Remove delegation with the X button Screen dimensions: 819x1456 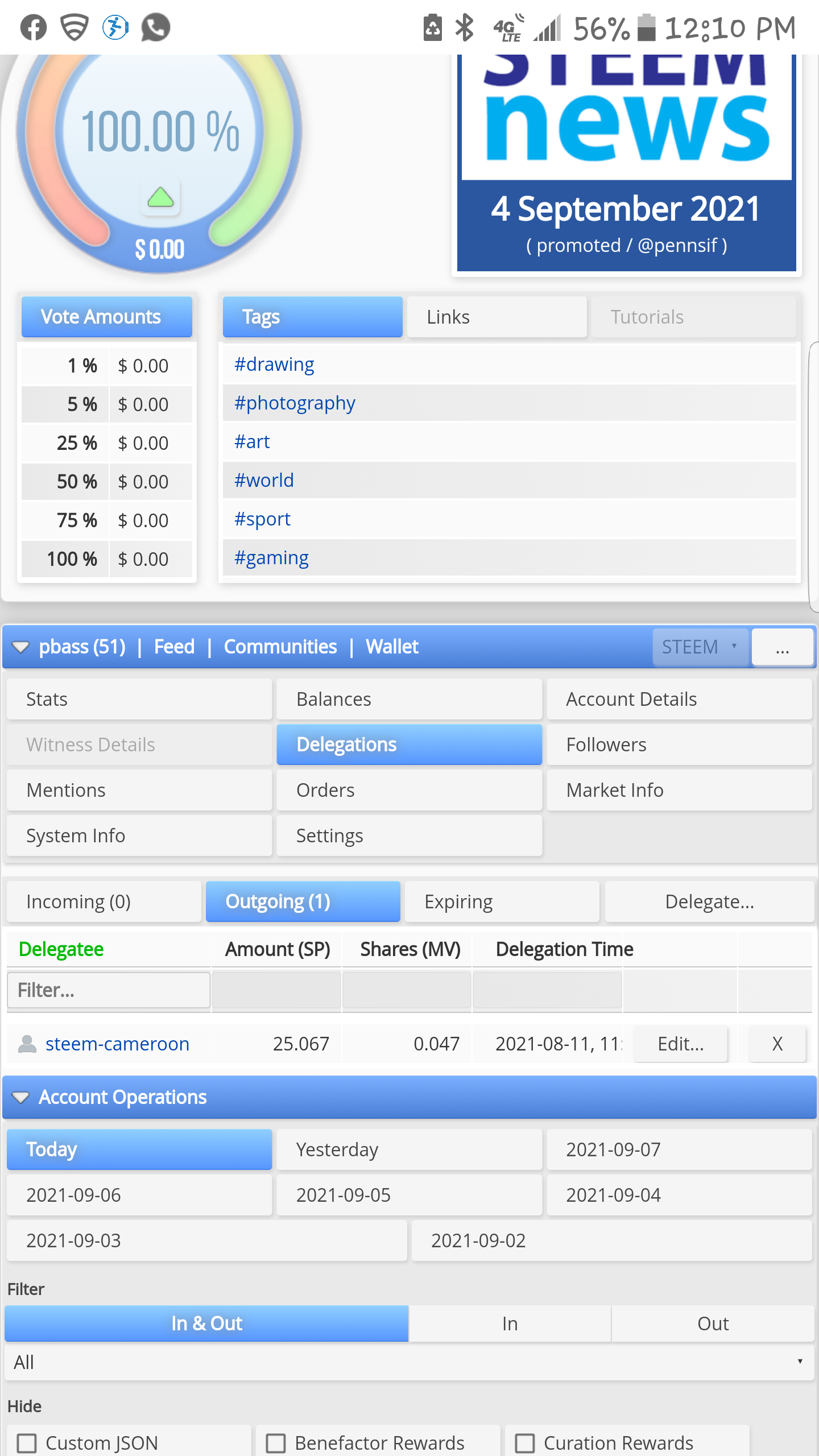777,1044
